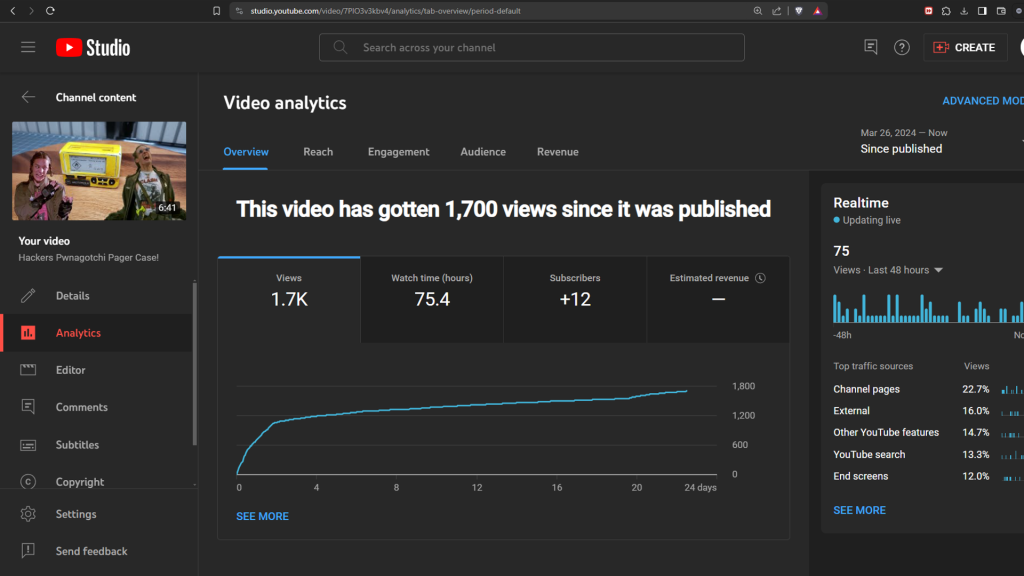
Task: Click the Comments icon in sidebar
Action: [x=27, y=407]
